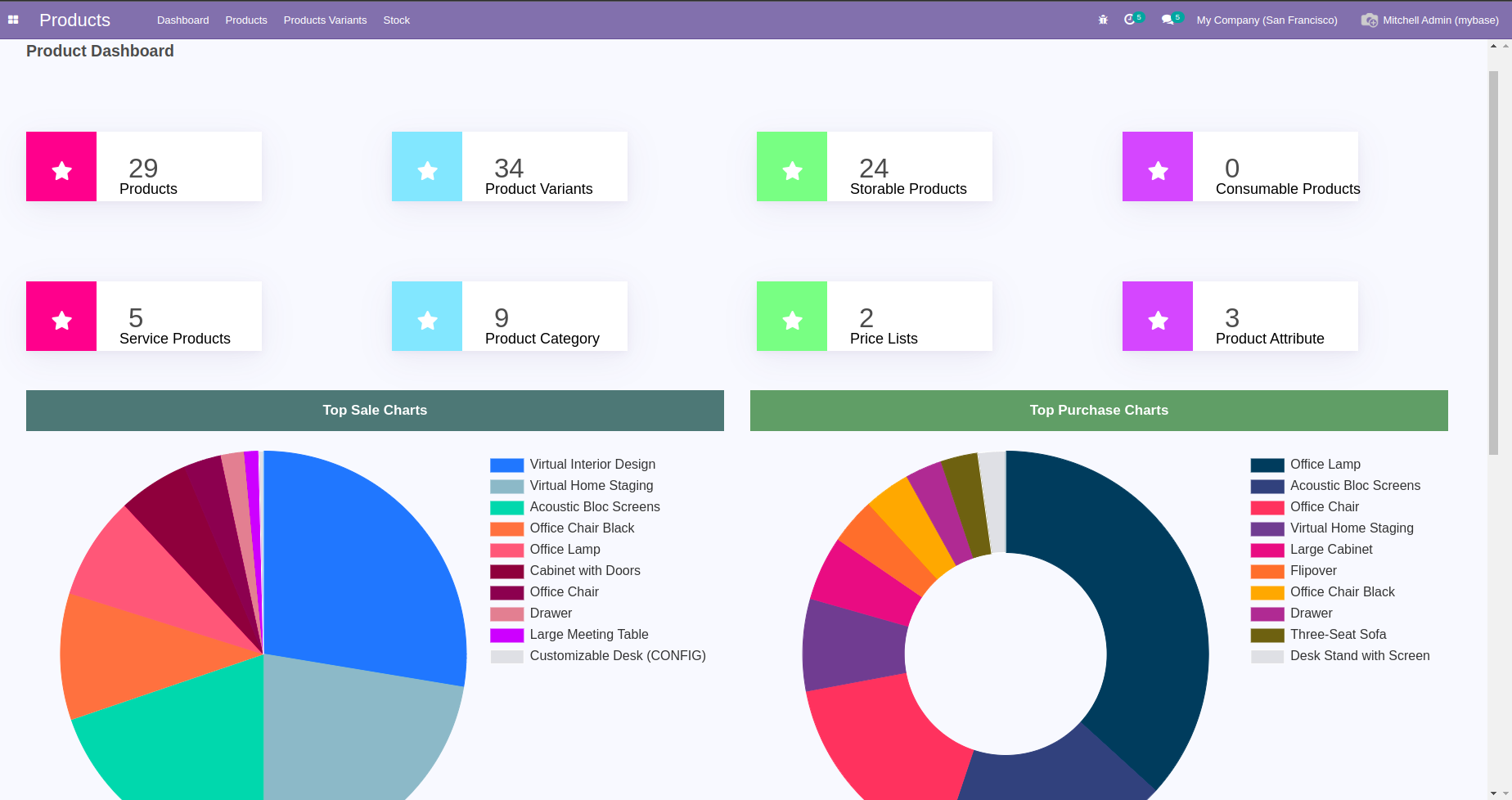This screenshot has height=800, width=1512.
Task: Open the 9 Product Category tile
Action: 510,316
